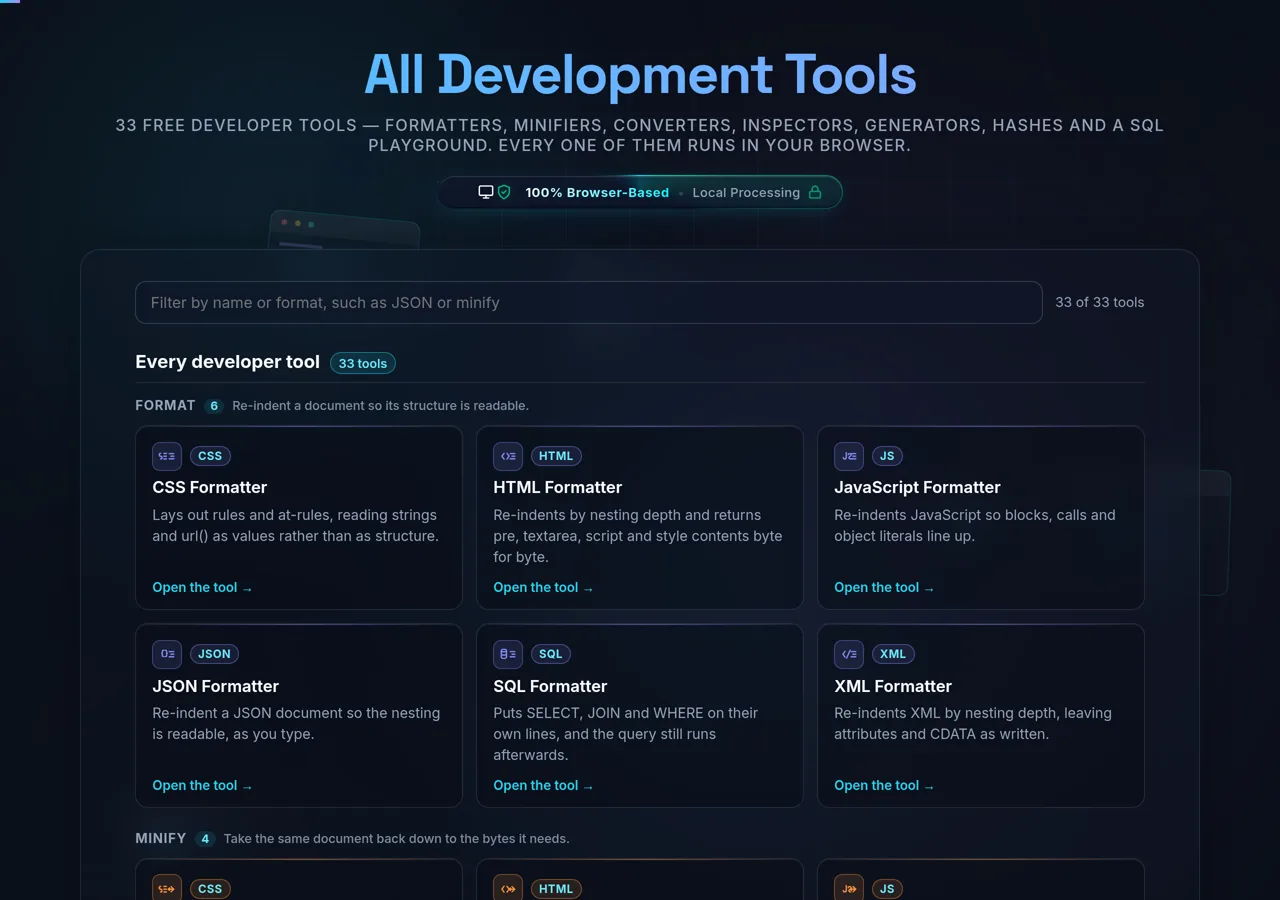The image size is (1280, 900).
Task: Click the 'Local Processing' label
Action: [x=746, y=192]
